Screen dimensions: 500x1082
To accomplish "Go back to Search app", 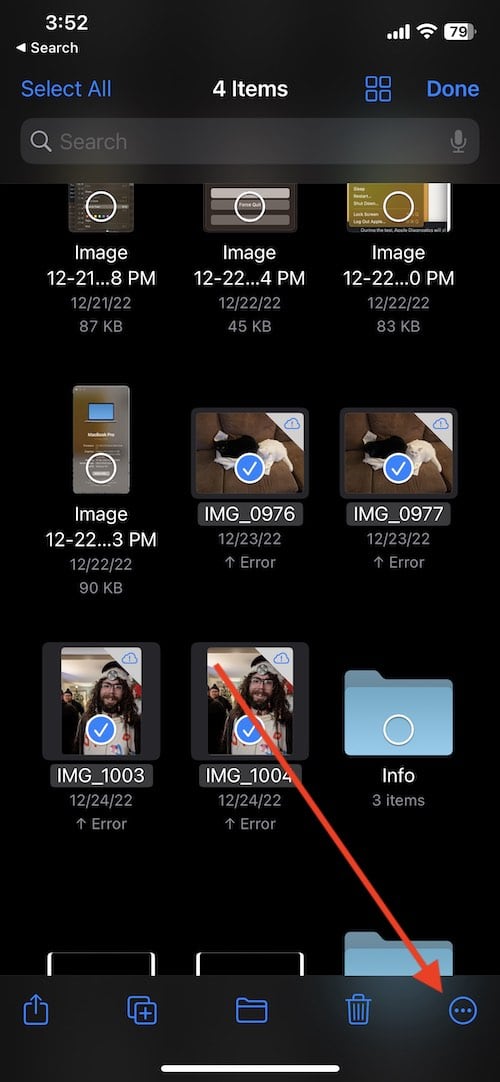I will point(47,48).
